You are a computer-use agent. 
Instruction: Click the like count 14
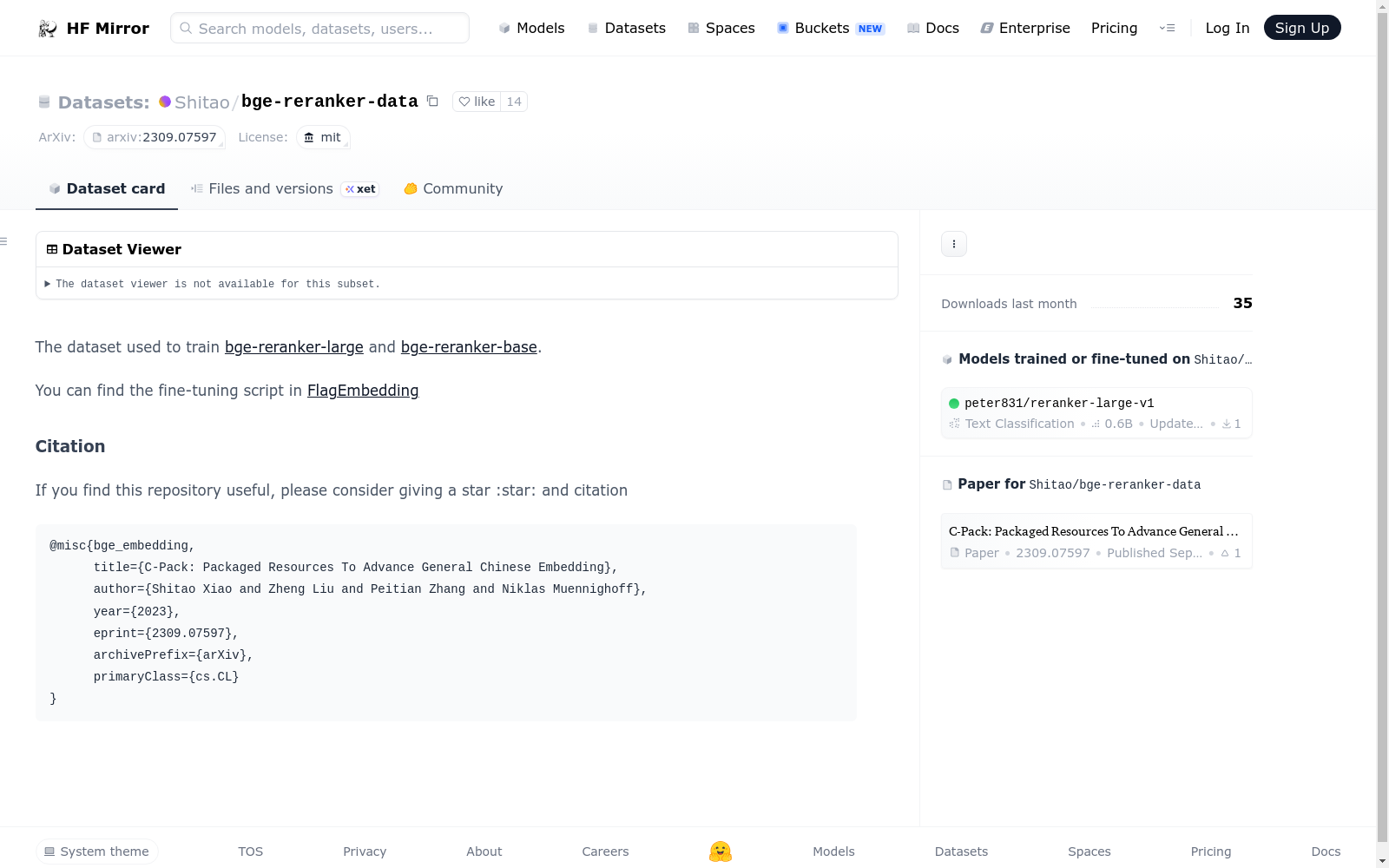pos(514,102)
